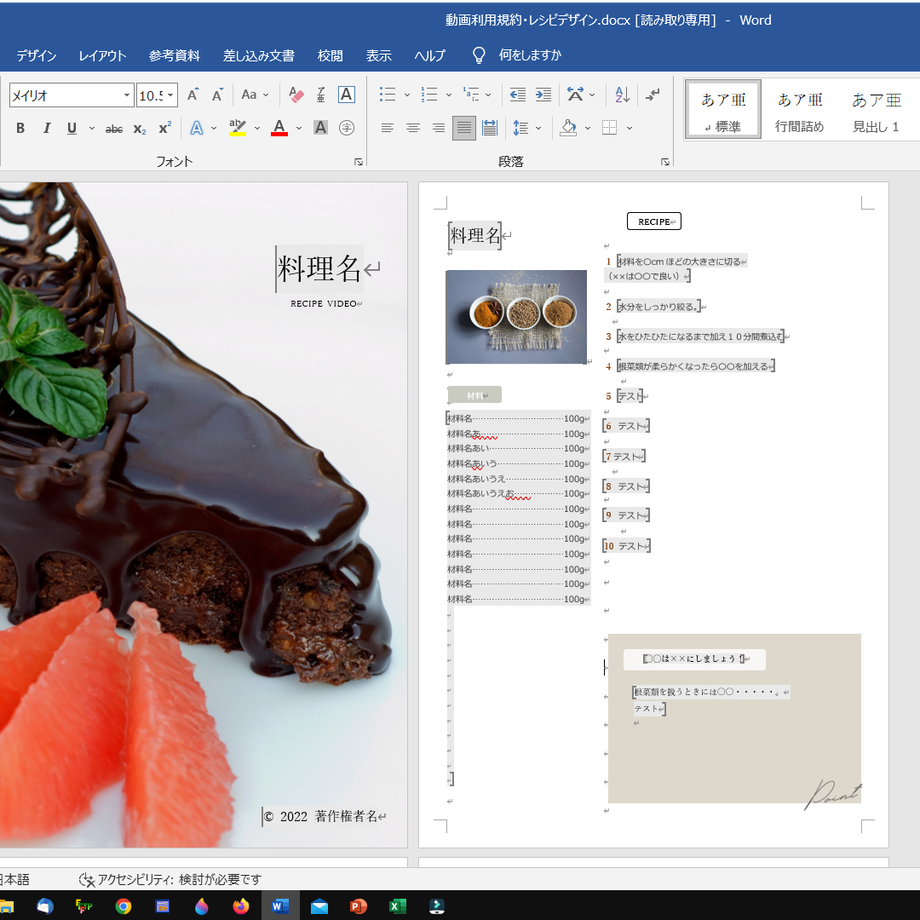This screenshot has height=920, width=920.
Task: Click アクセシビリティ: 検討が必要です status text
Action: click(179, 880)
